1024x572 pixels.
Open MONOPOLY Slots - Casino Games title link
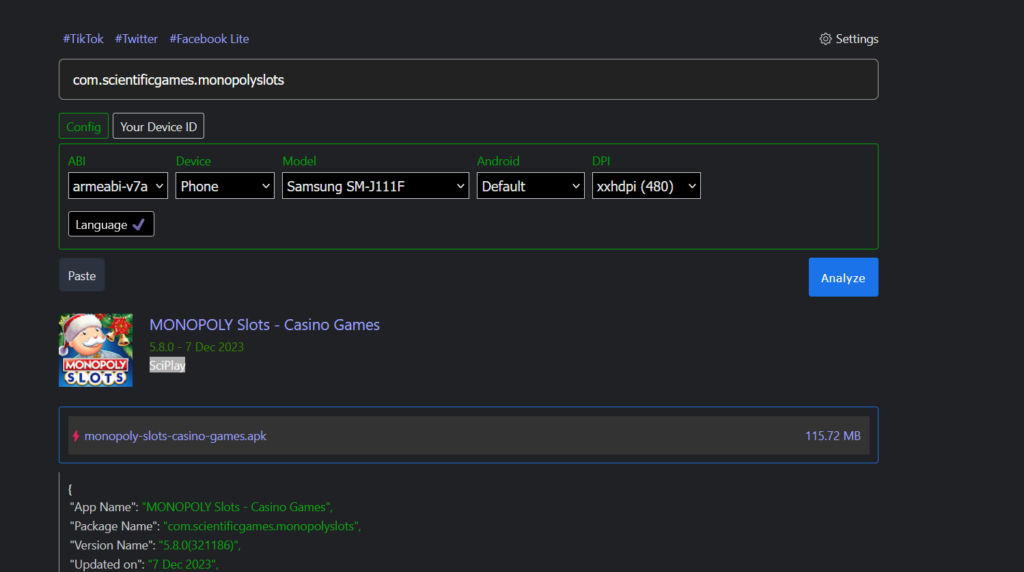264,325
